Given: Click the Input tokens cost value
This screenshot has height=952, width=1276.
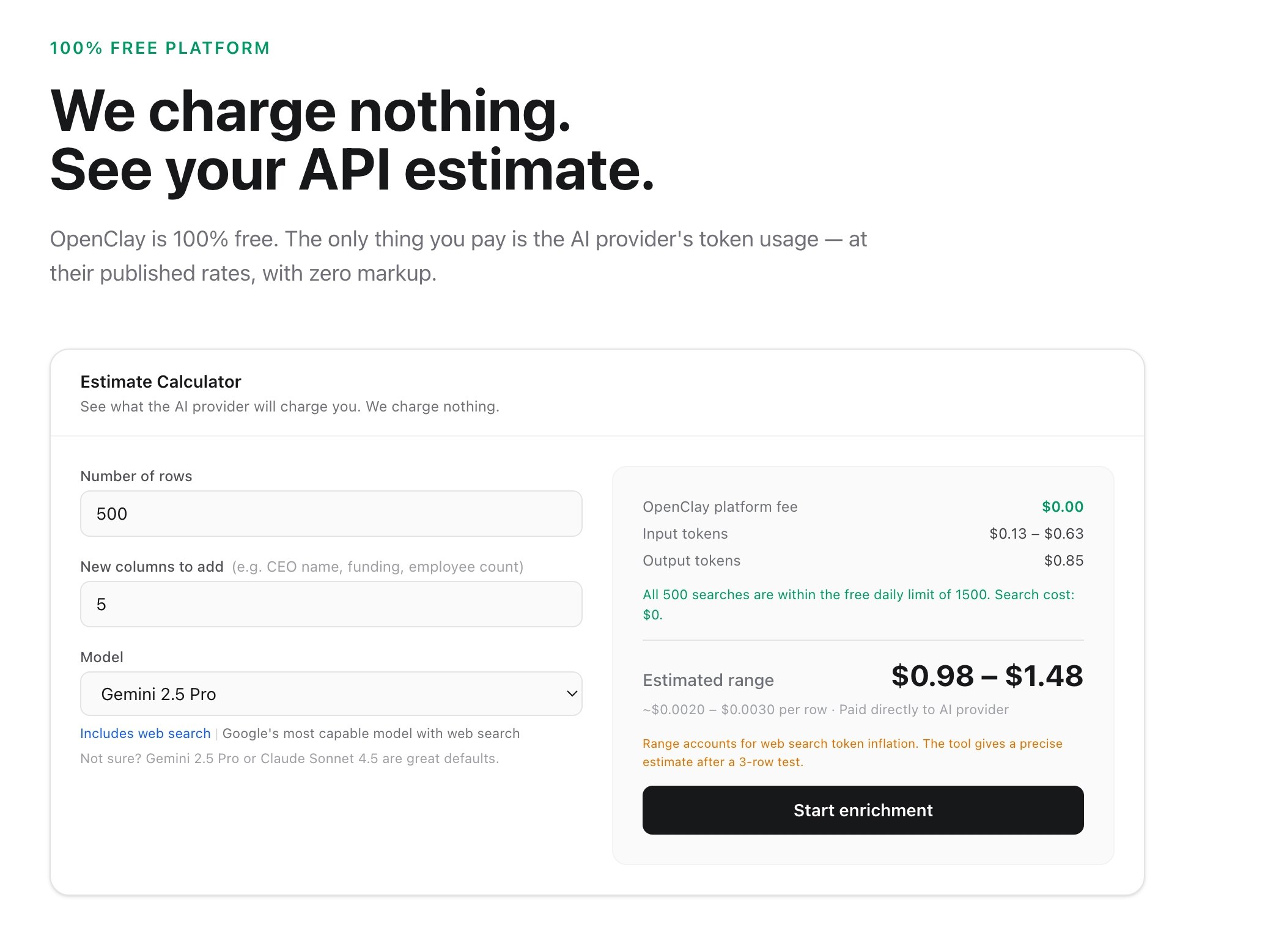Looking at the screenshot, I should (1036, 534).
